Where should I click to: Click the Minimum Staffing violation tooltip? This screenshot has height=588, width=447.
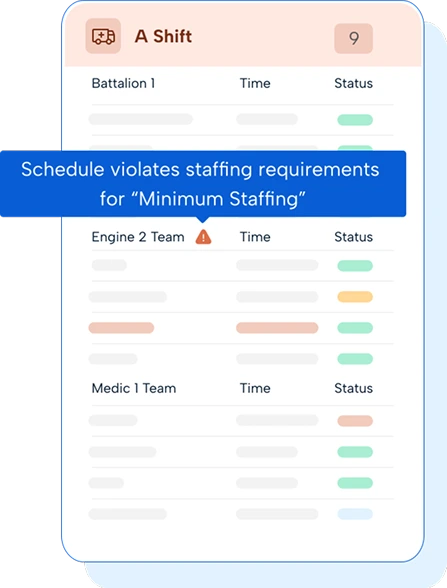[x=203, y=184]
